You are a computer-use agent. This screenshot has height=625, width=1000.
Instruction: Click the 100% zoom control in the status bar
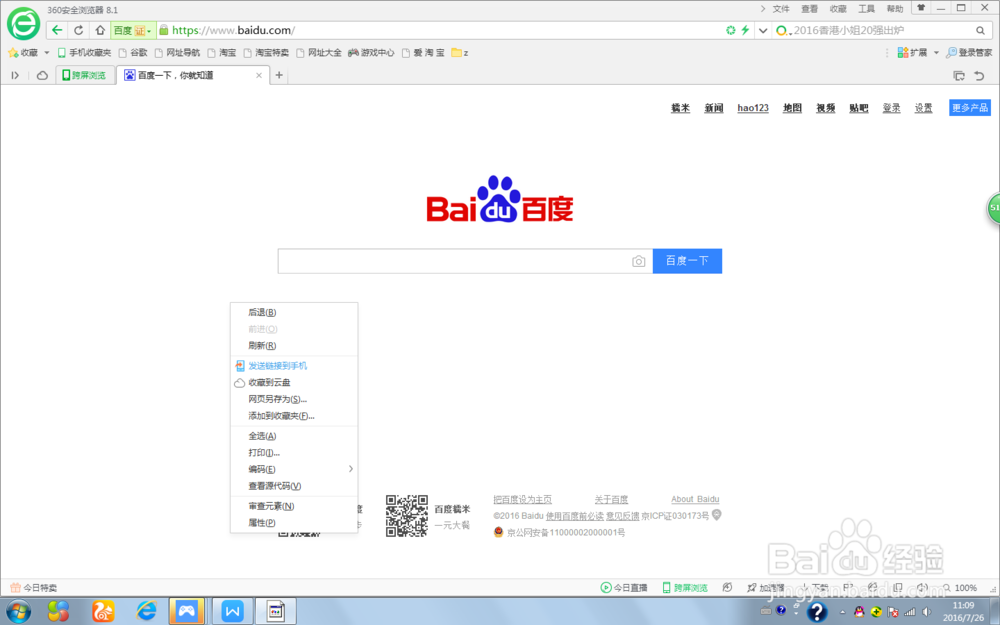point(964,587)
